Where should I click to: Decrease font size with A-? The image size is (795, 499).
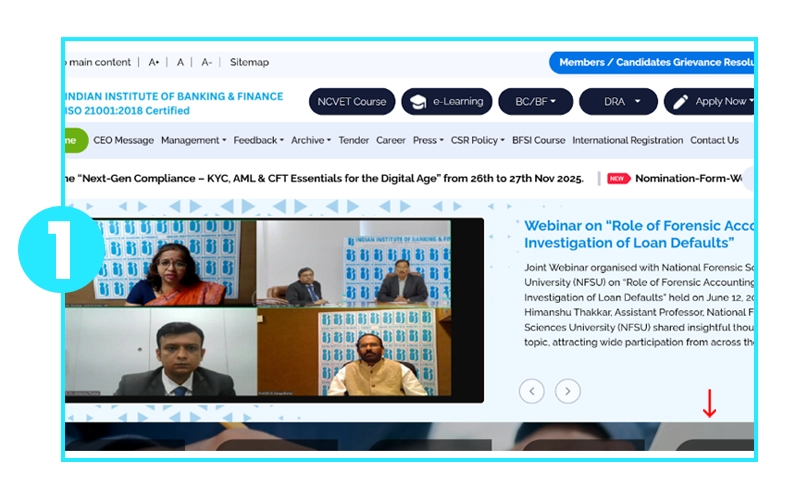tap(206, 62)
